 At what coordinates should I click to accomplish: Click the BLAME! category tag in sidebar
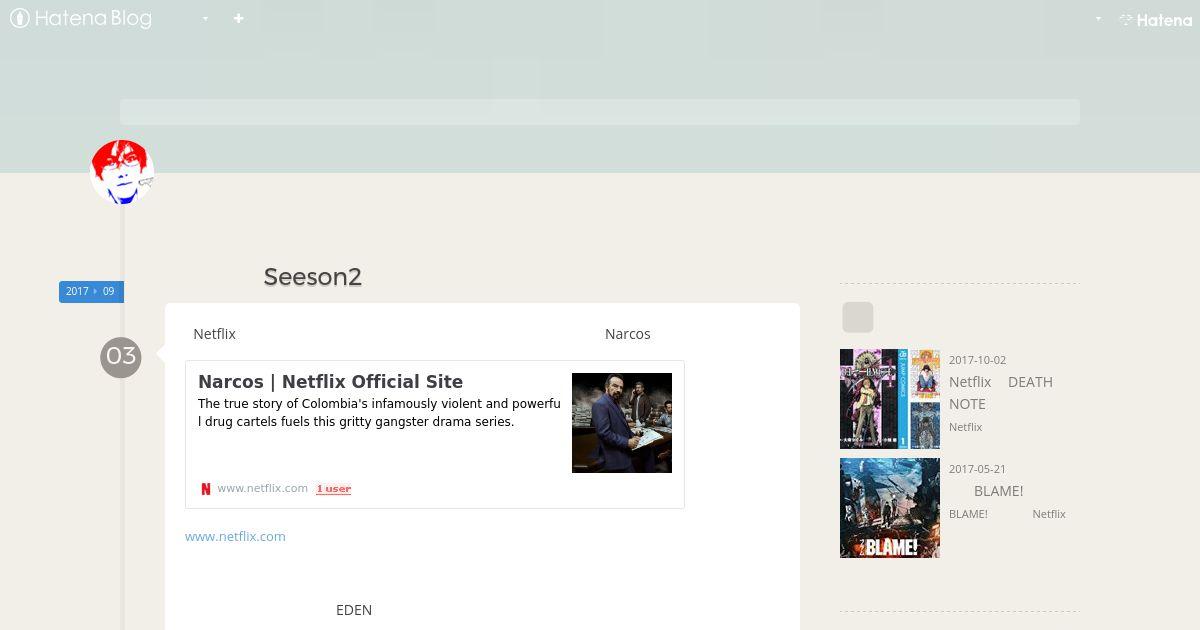click(968, 514)
